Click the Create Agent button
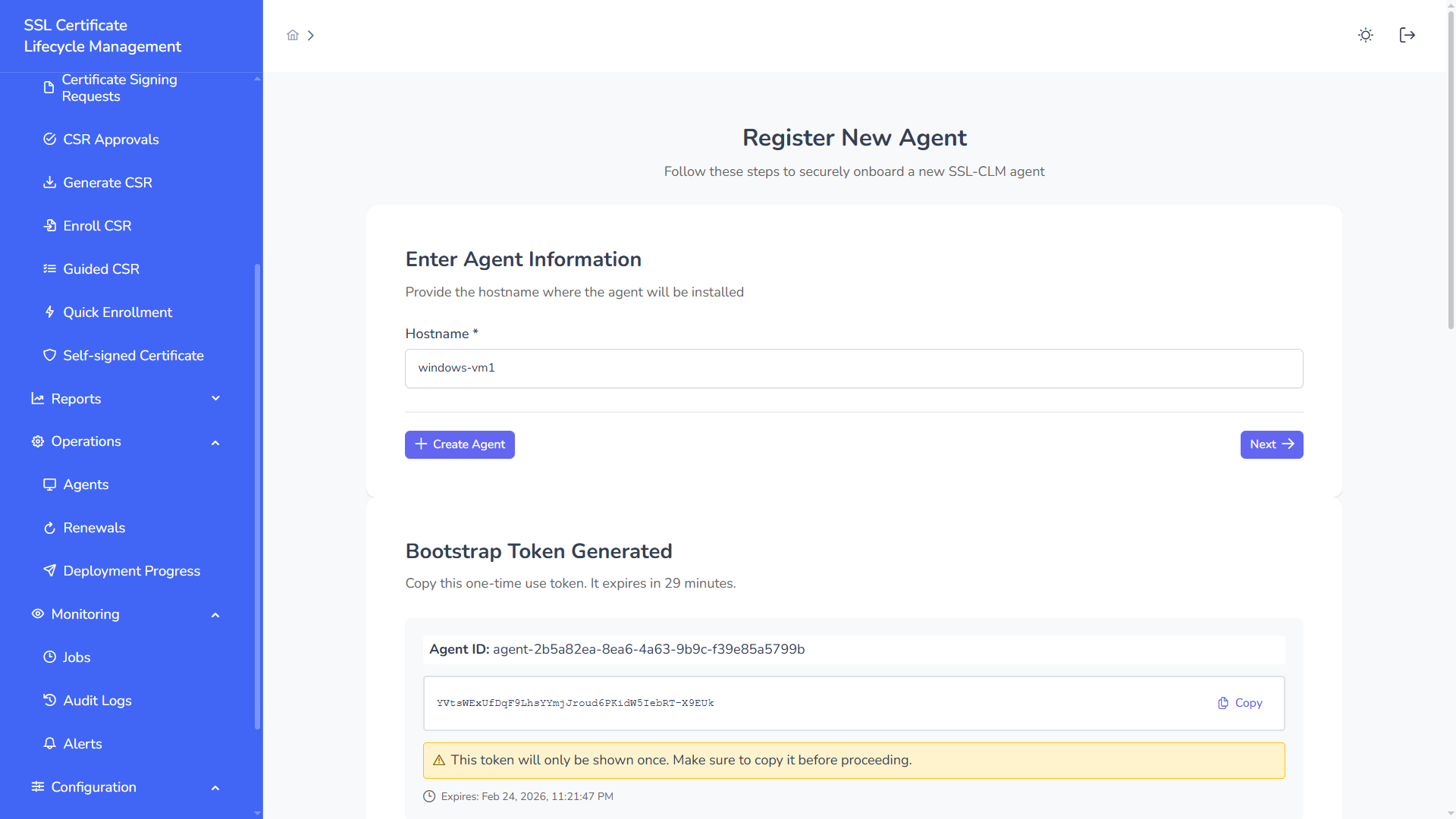This screenshot has width=1456, height=819. 460,444
